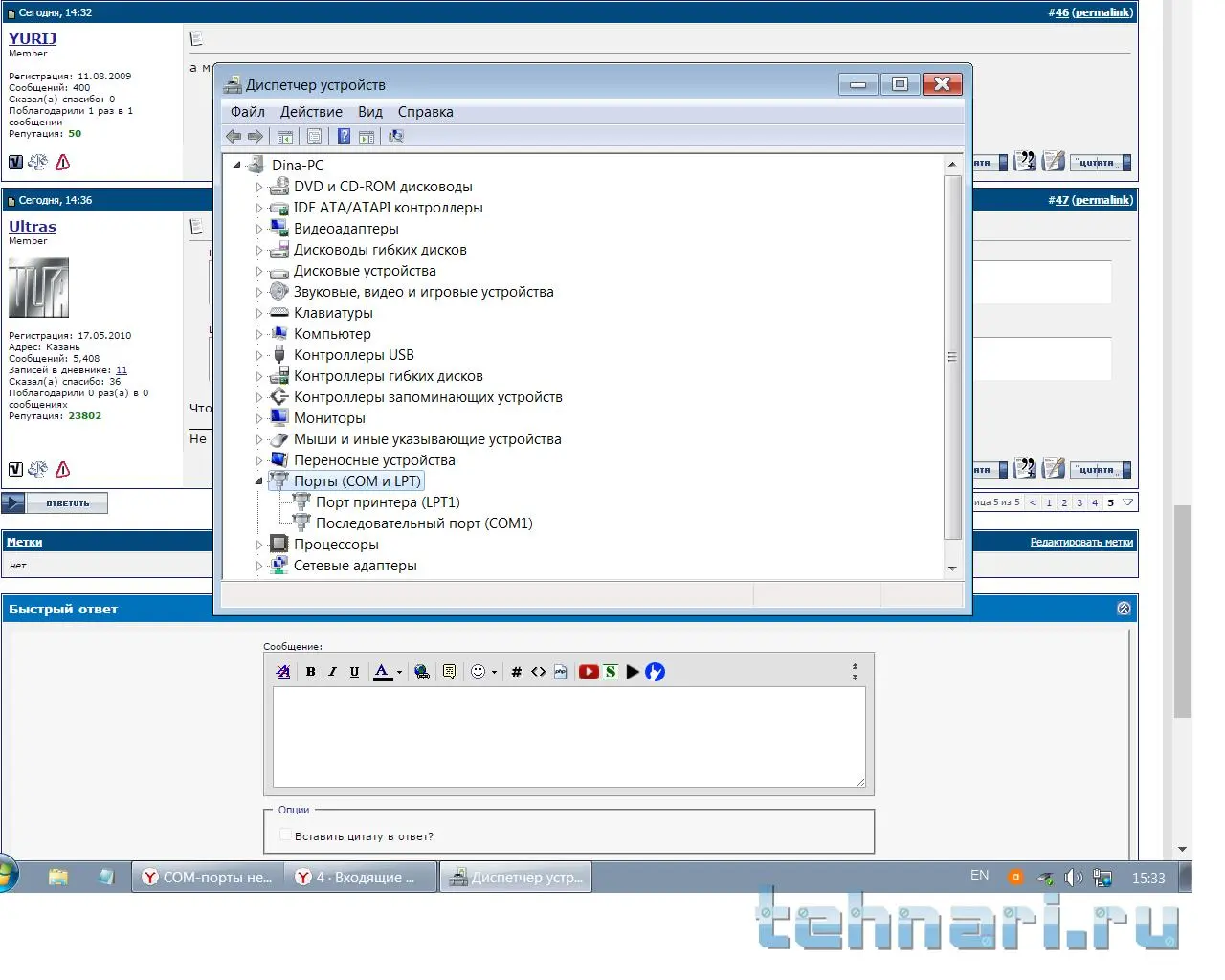
Task: Open the Ultras user profile link
Action: (x=33, y=226)
